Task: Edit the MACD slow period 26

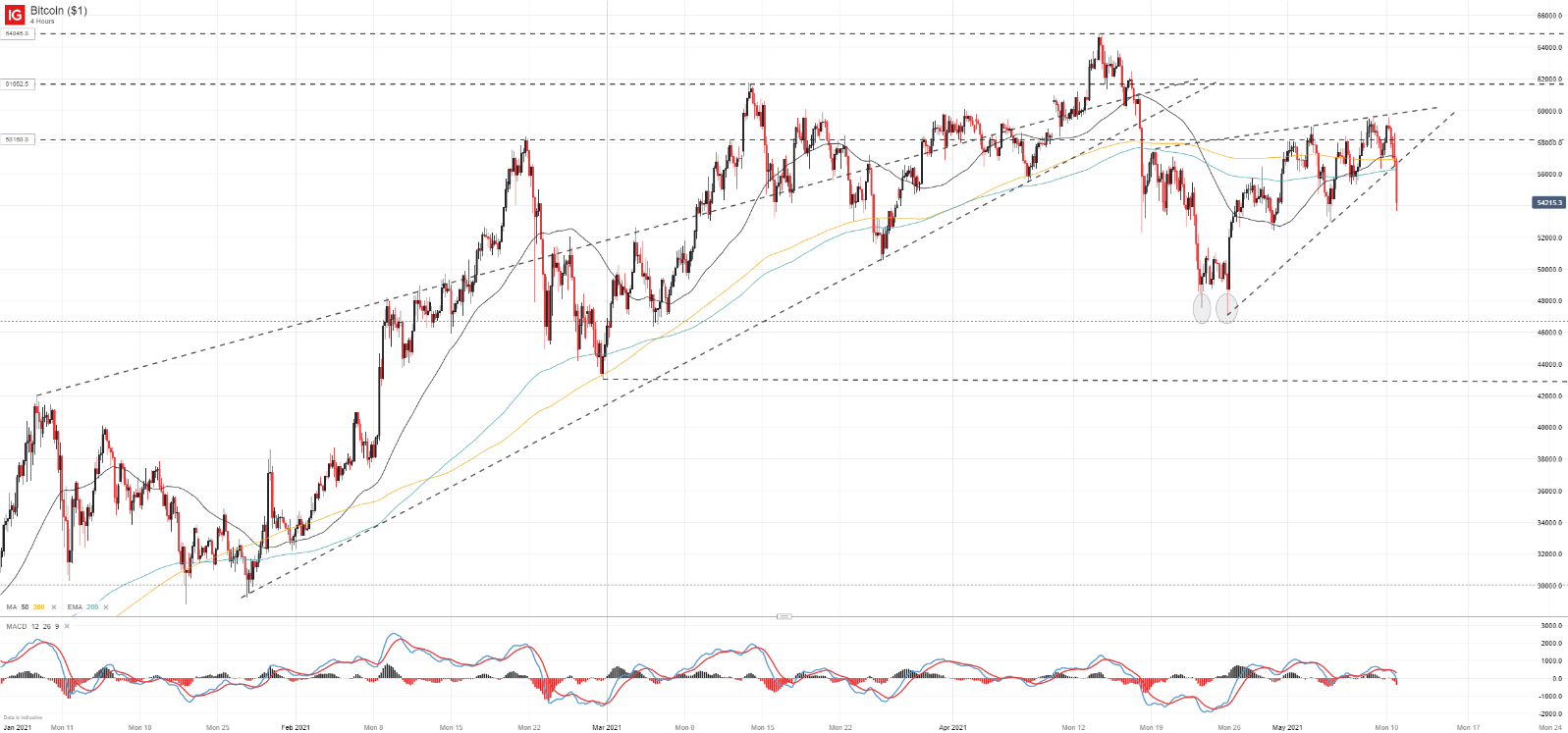Action: tap(46, 626)
